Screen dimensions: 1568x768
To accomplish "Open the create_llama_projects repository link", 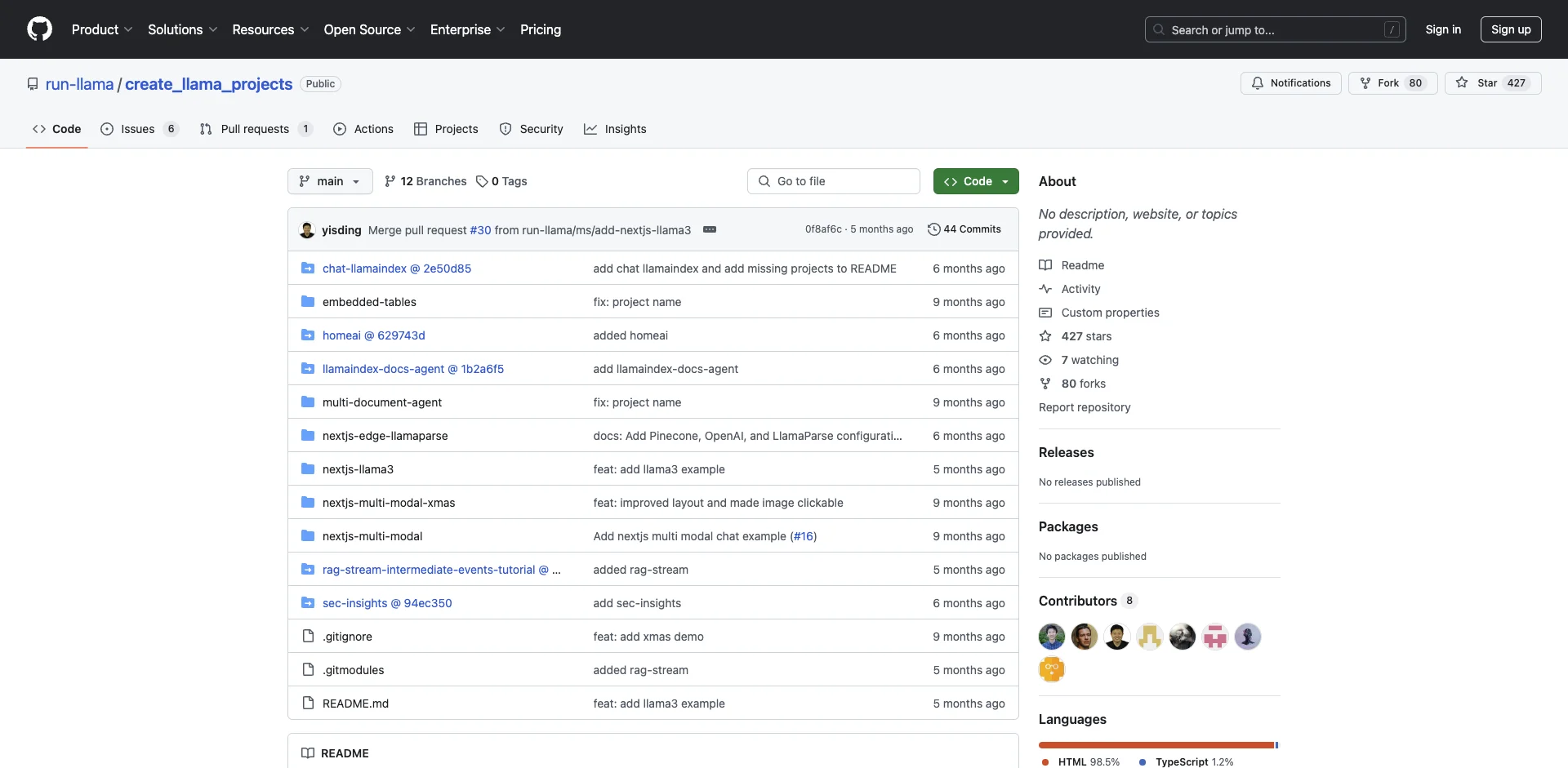I will pyautogui.click(x=208, y=84).
